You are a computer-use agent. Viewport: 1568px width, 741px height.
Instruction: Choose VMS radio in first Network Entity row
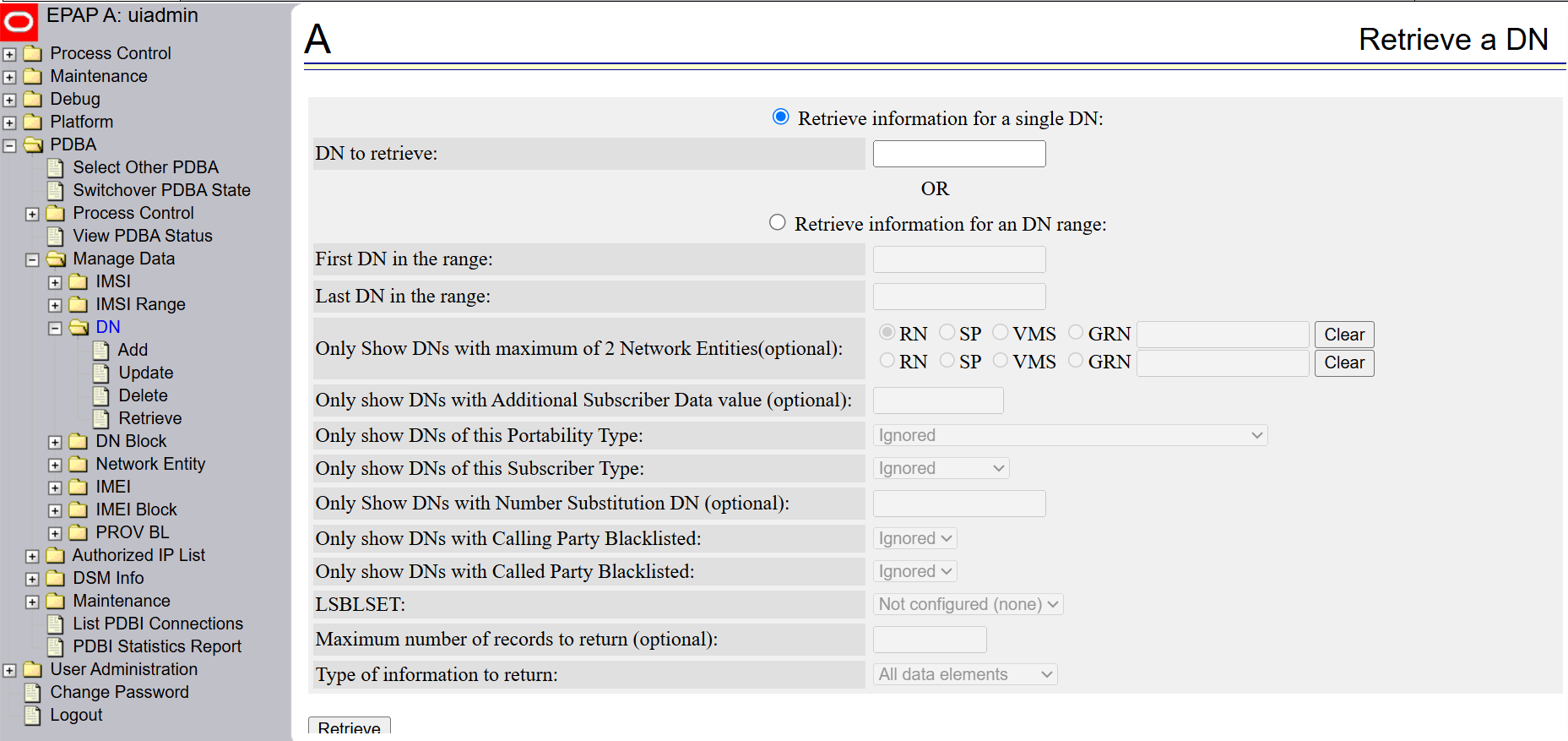pos(1001,332)
